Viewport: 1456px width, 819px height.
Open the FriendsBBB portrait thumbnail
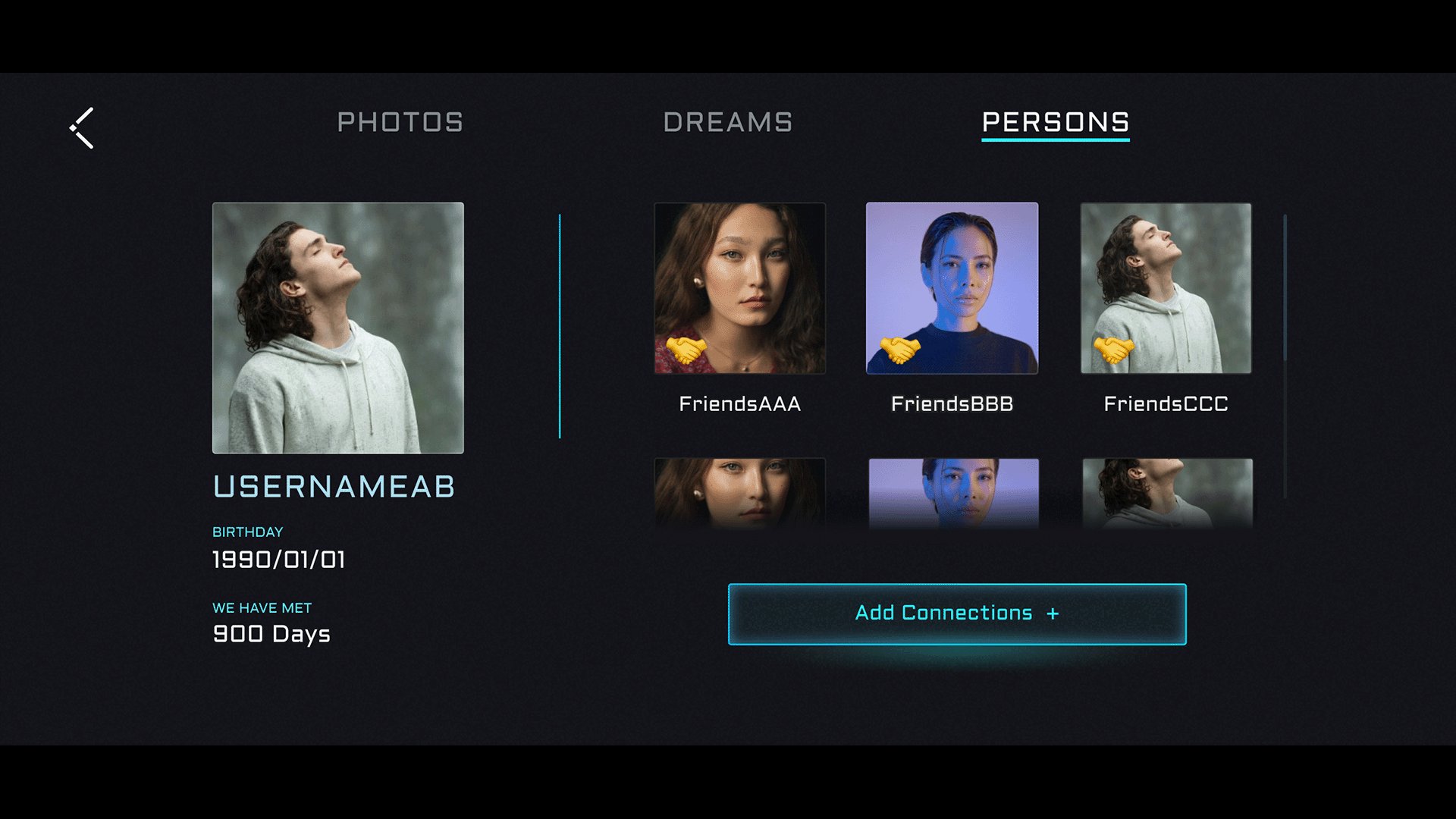point(952,288)
